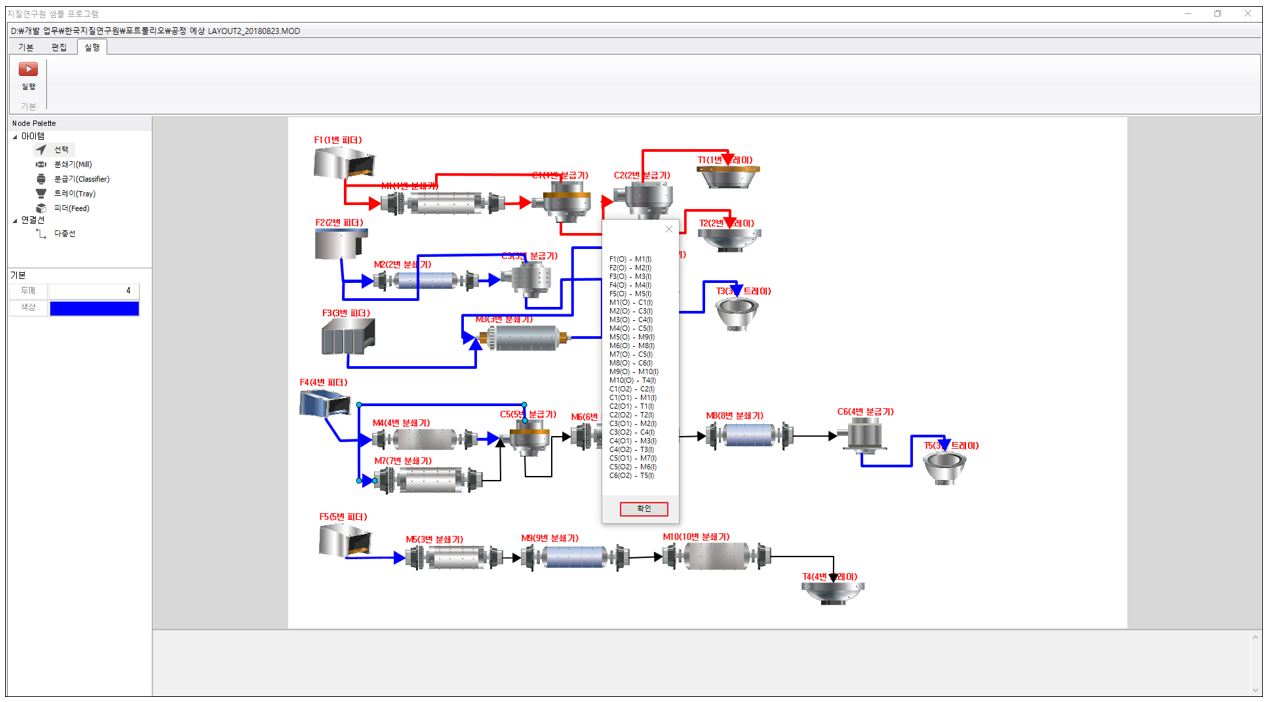Open the blue 색상 color swatch
This screenshot has height=702, width=1268.
pyautogui.click(x=95, y=308)
